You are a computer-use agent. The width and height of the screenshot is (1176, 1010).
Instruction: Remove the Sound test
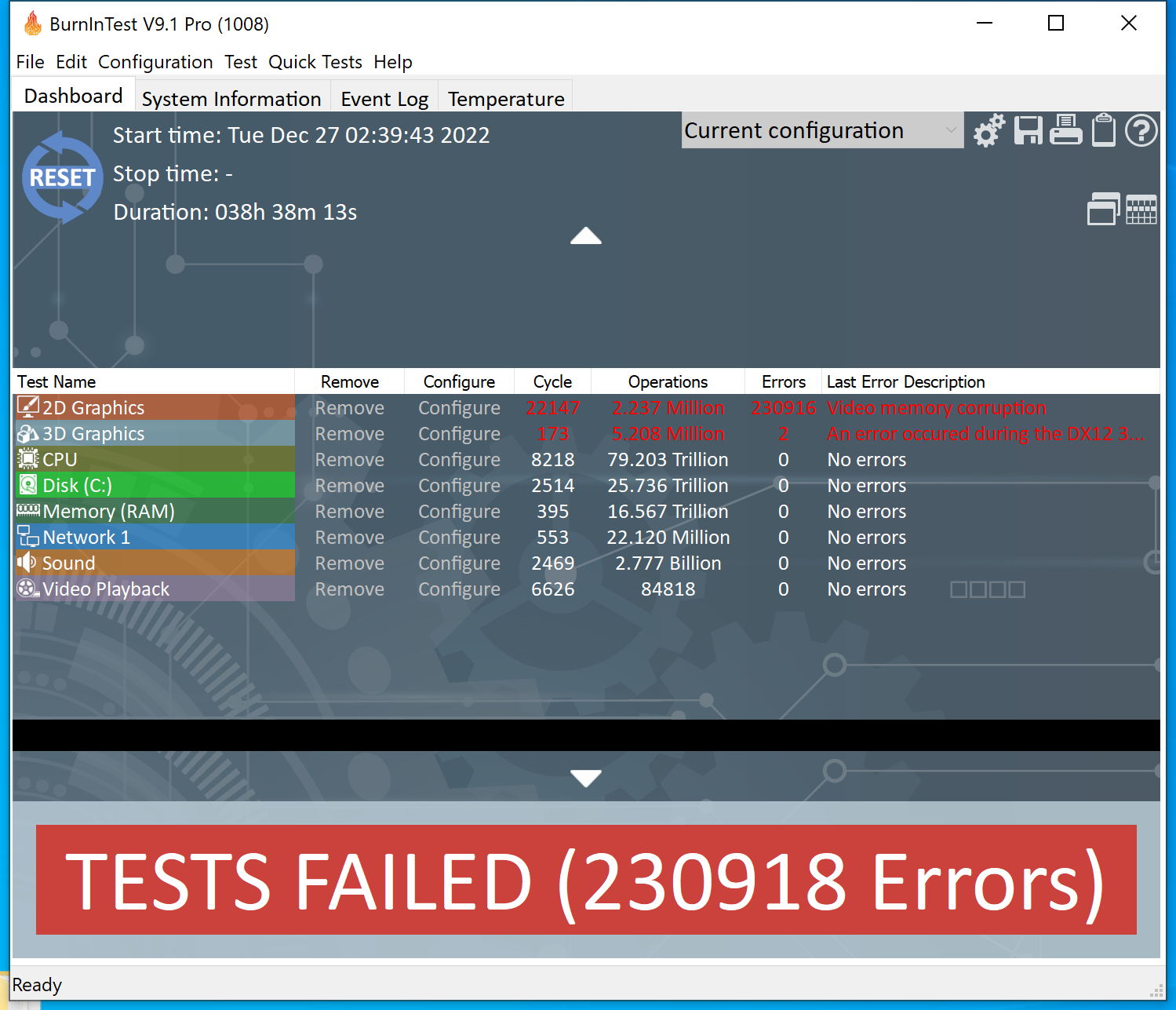point(350,563)
